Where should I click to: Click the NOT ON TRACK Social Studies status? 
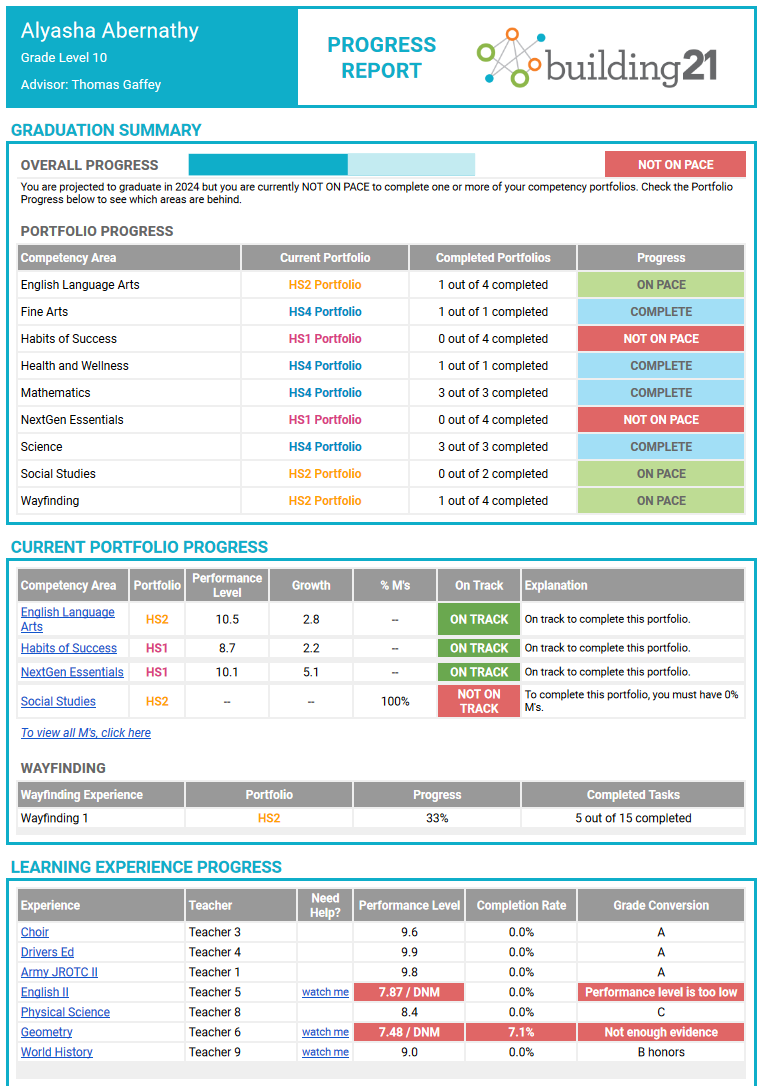coord(479,701)
